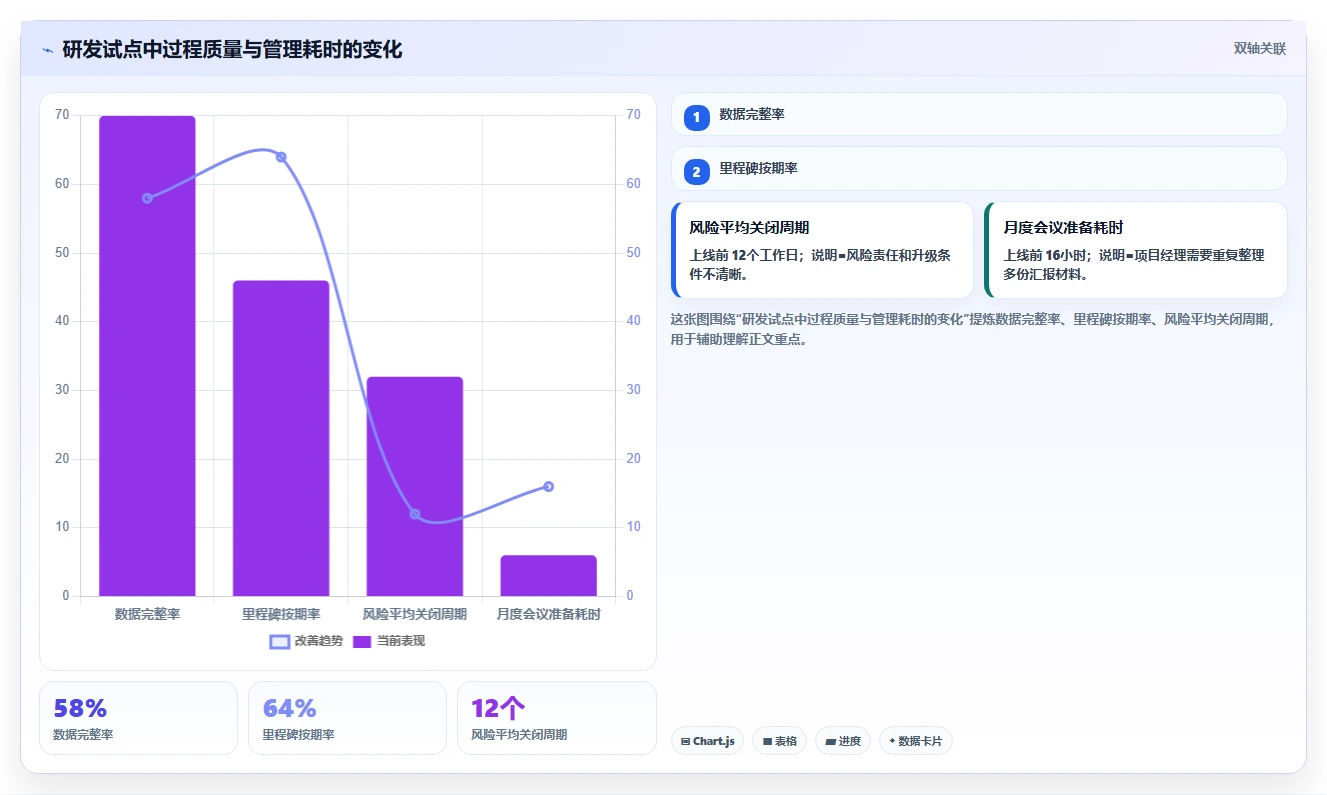This screenshot has width=1327, height=795.
Task: Click the 上线前 12个工作日 description text
Action: pyautogui.click(x=820, y=265)
